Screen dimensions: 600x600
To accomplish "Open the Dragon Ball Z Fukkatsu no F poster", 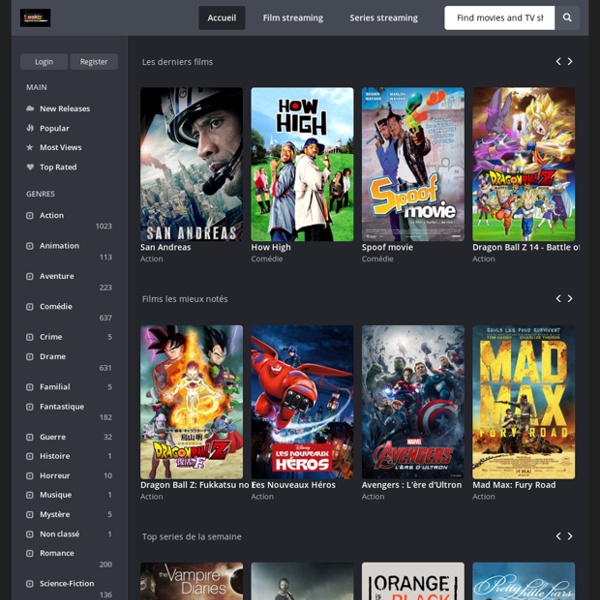I will [191, 402].
